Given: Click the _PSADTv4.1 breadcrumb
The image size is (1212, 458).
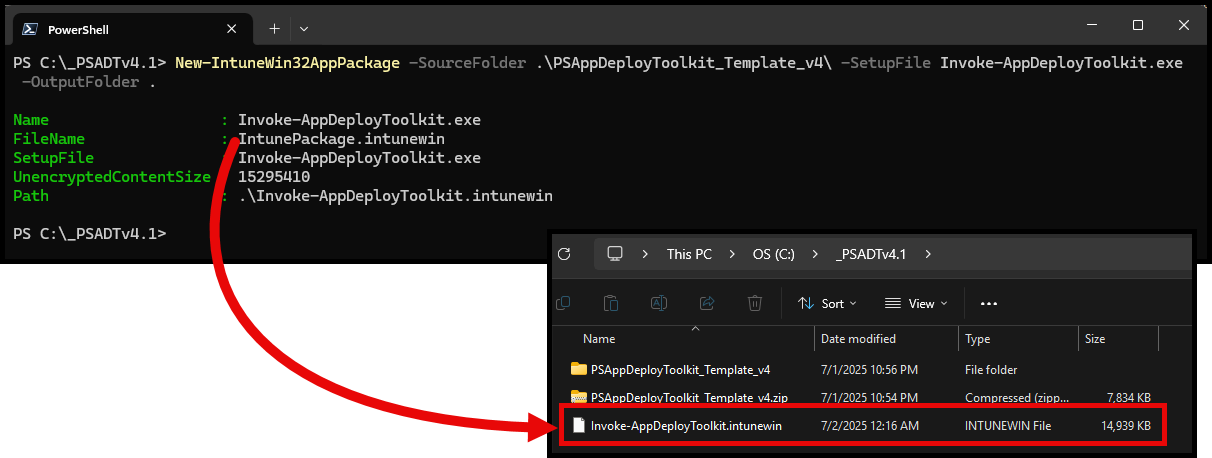Looking at the screenshot, I should pos(870,254).
